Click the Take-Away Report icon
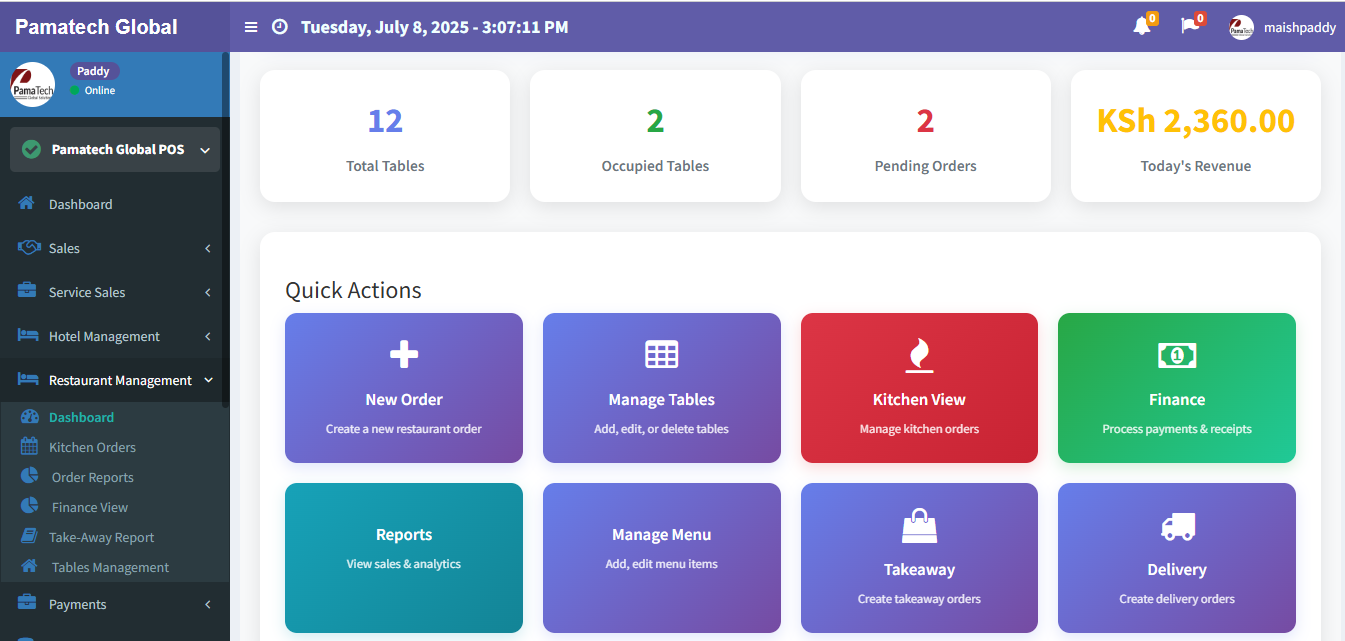The height and width of the screenshot is (641, 1345). (x=29, y=537)
